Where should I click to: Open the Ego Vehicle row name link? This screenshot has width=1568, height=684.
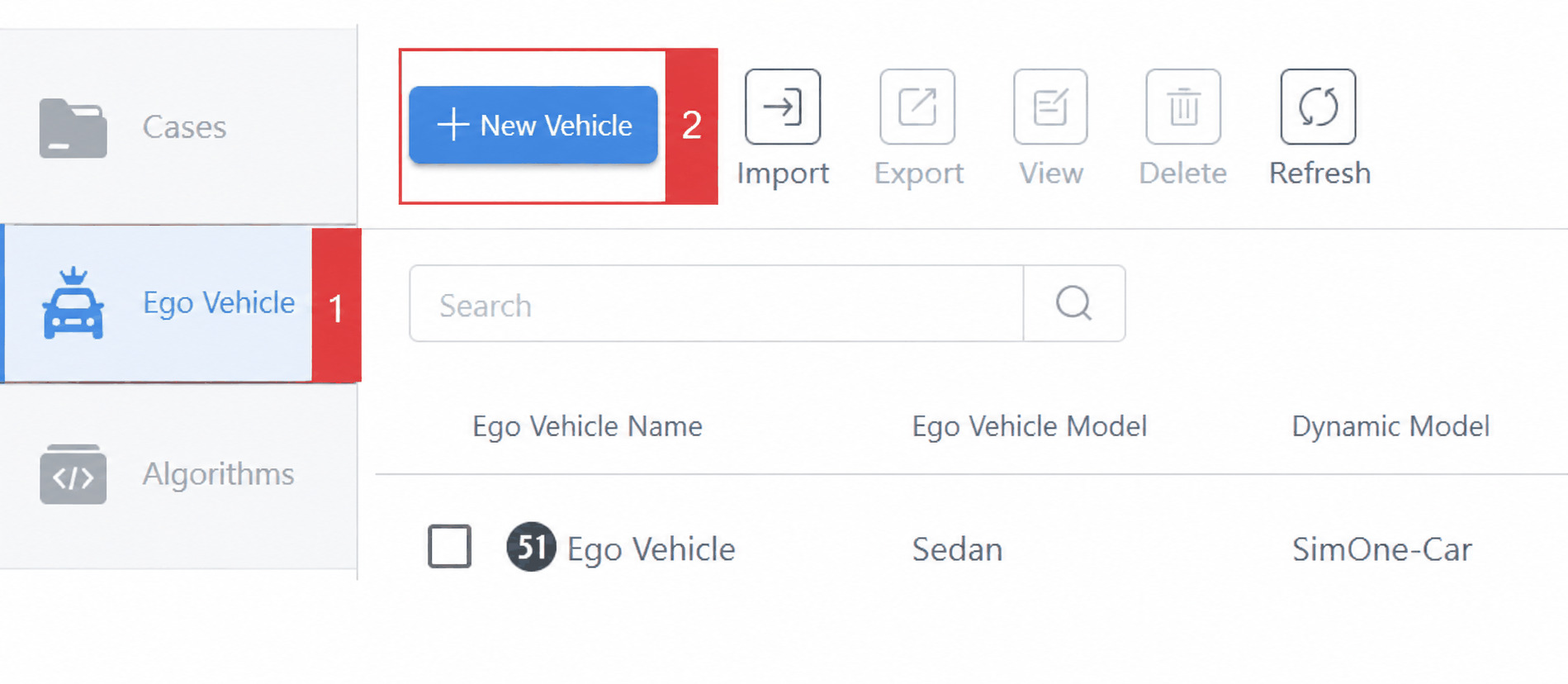(x=651, y=549)
